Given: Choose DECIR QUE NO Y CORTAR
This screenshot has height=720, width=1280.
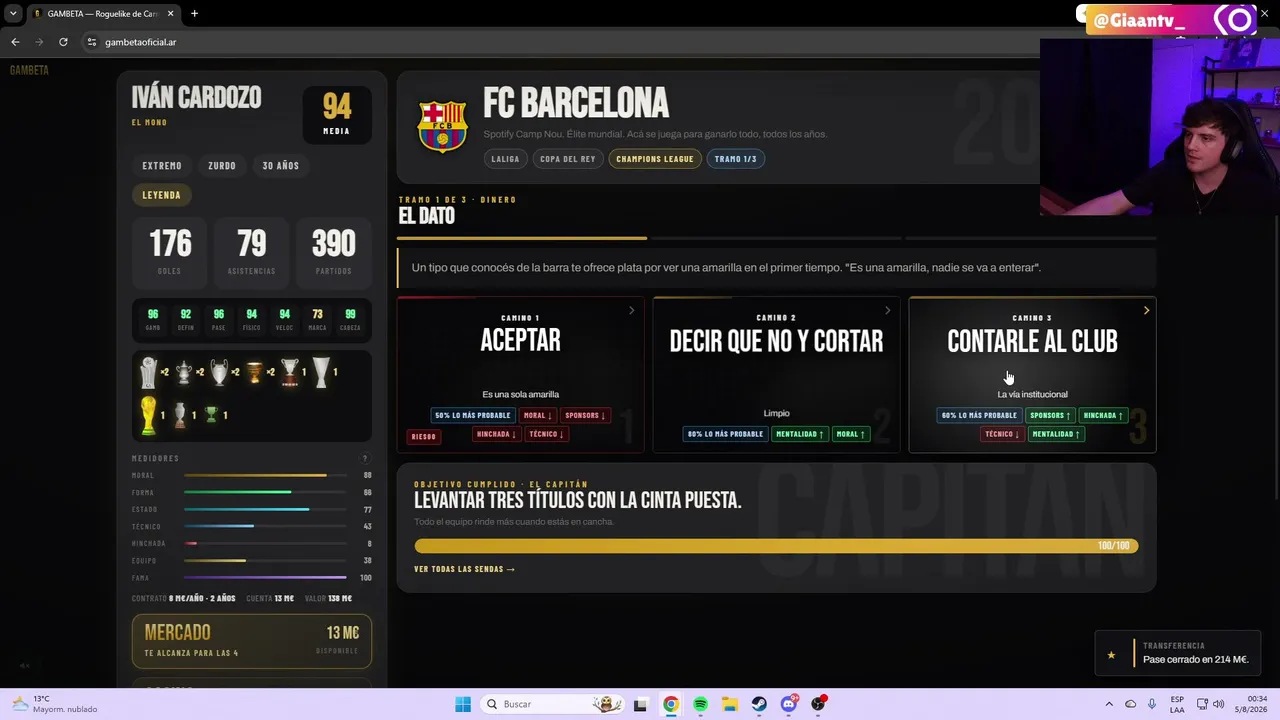Looking at the screenshot, I should coord(776,375).
